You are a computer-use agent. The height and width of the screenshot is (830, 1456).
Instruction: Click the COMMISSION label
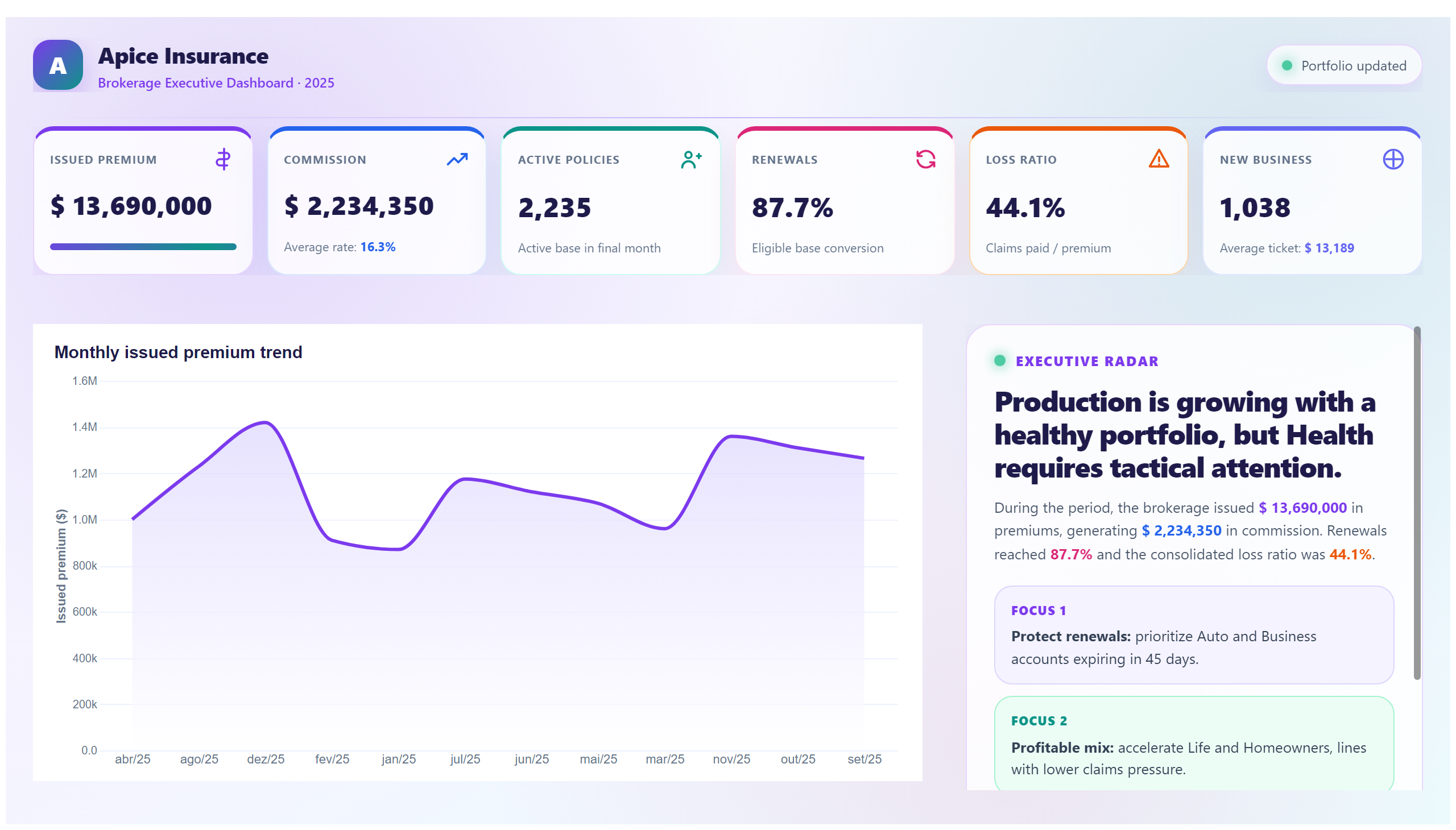(325, 160)
